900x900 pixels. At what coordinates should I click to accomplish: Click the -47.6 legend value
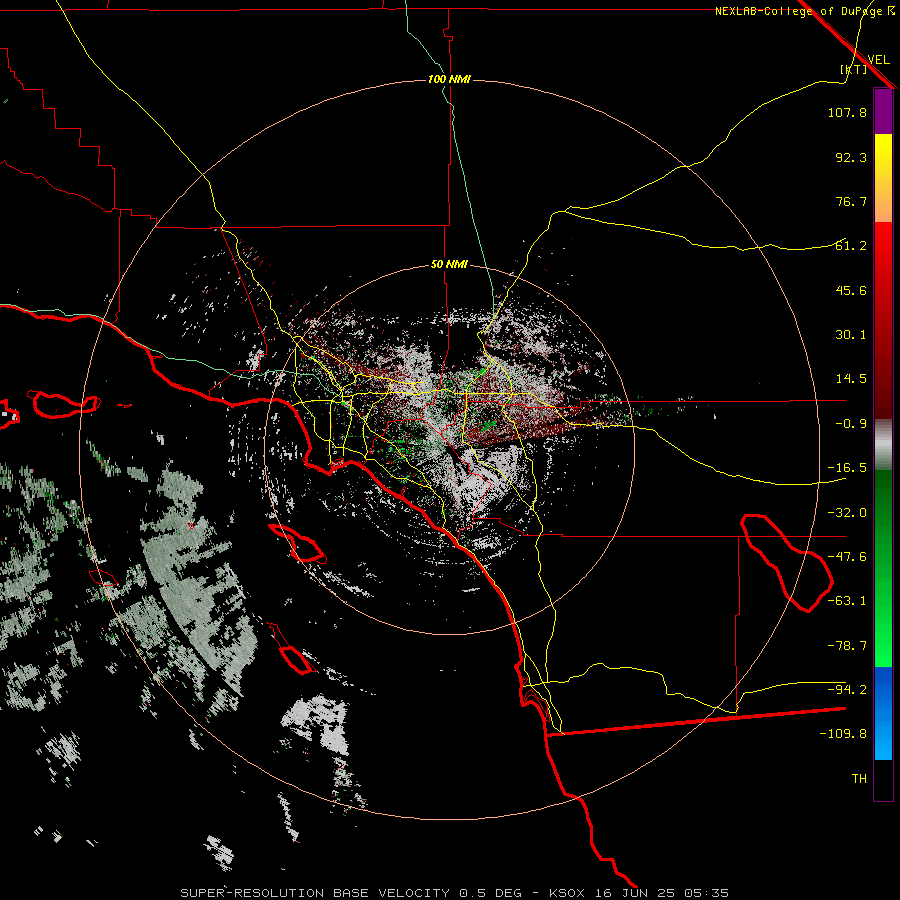847,557
